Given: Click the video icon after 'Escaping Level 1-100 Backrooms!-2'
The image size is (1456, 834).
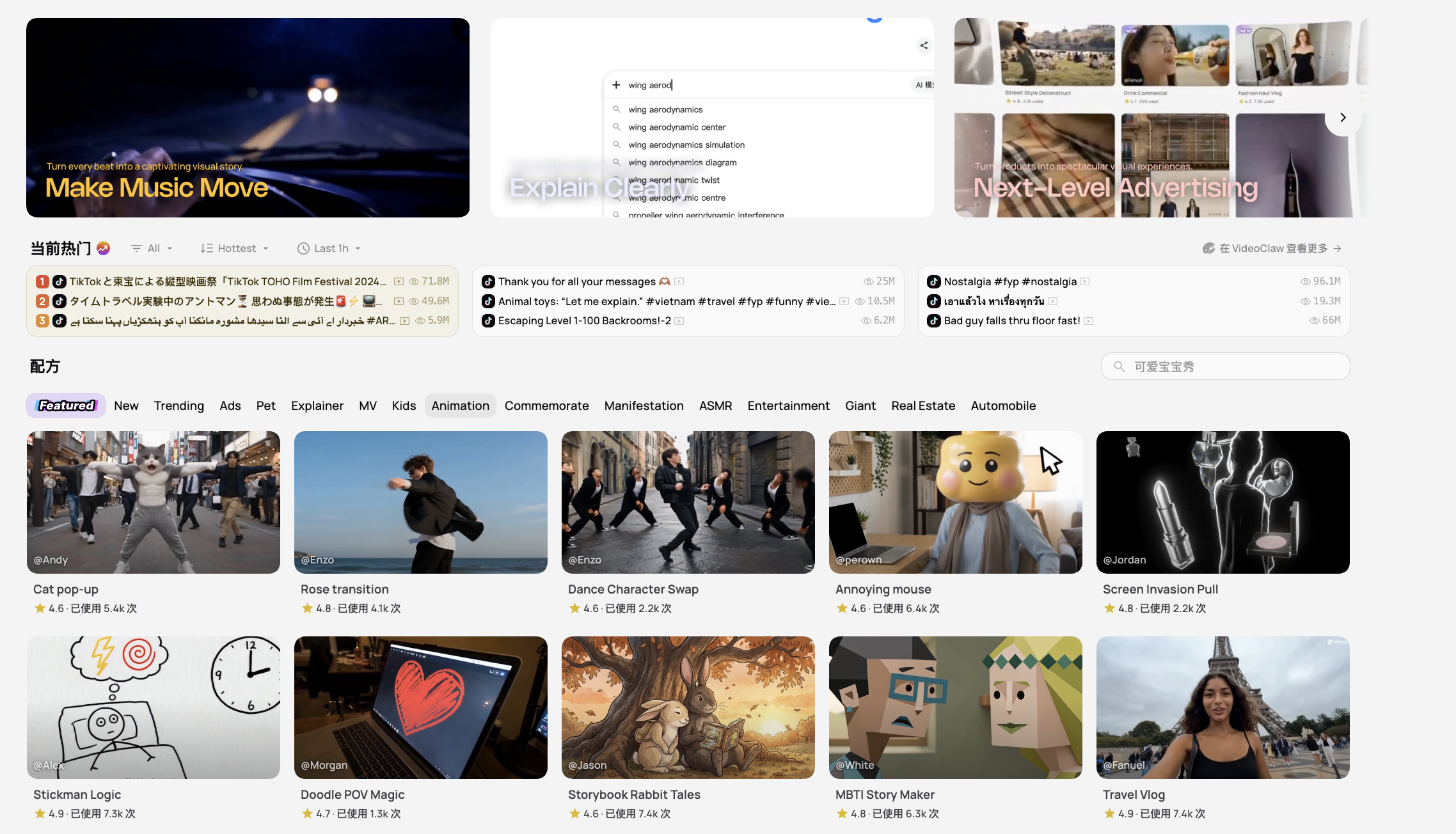Looking at the screenshot, I should [x=679, y=321].
